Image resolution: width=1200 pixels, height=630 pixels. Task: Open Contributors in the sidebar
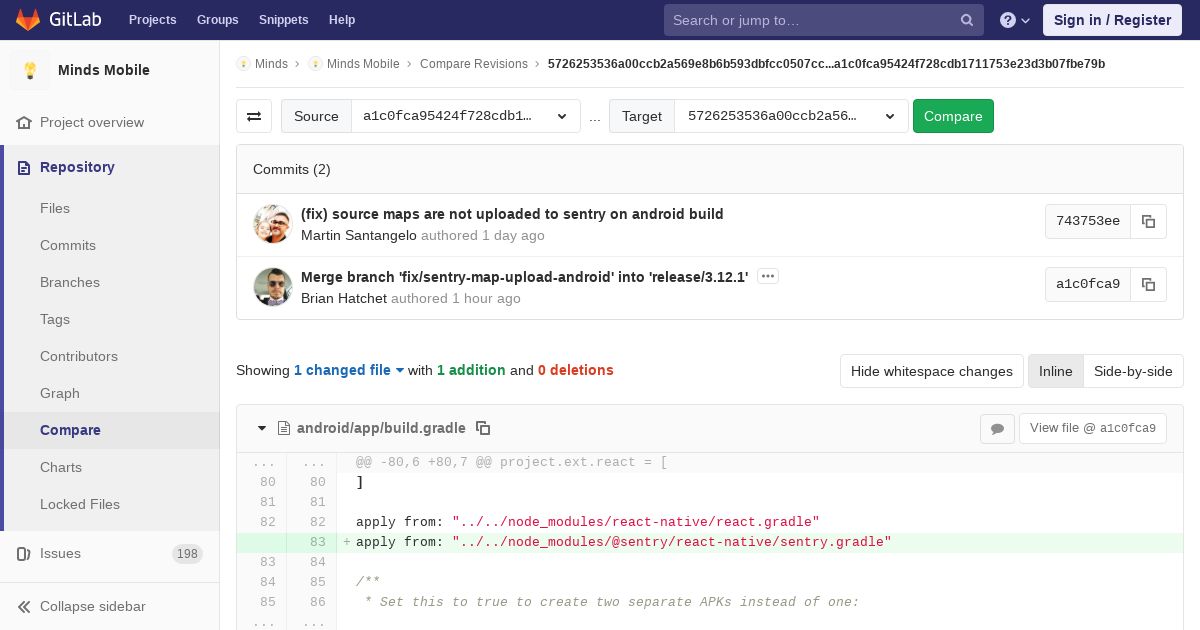coord(79,356)
